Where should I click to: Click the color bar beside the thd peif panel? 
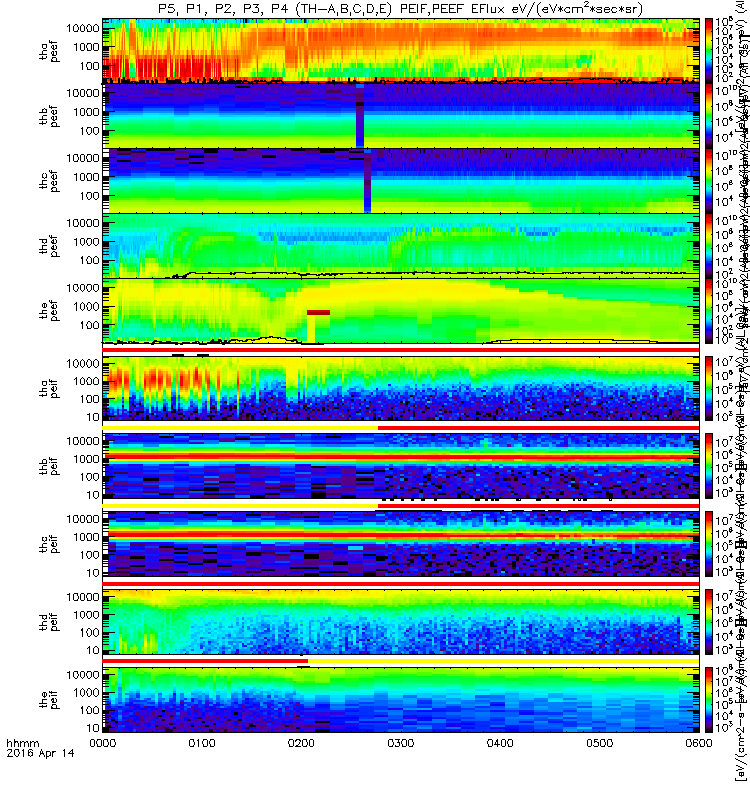coord(709,622)
